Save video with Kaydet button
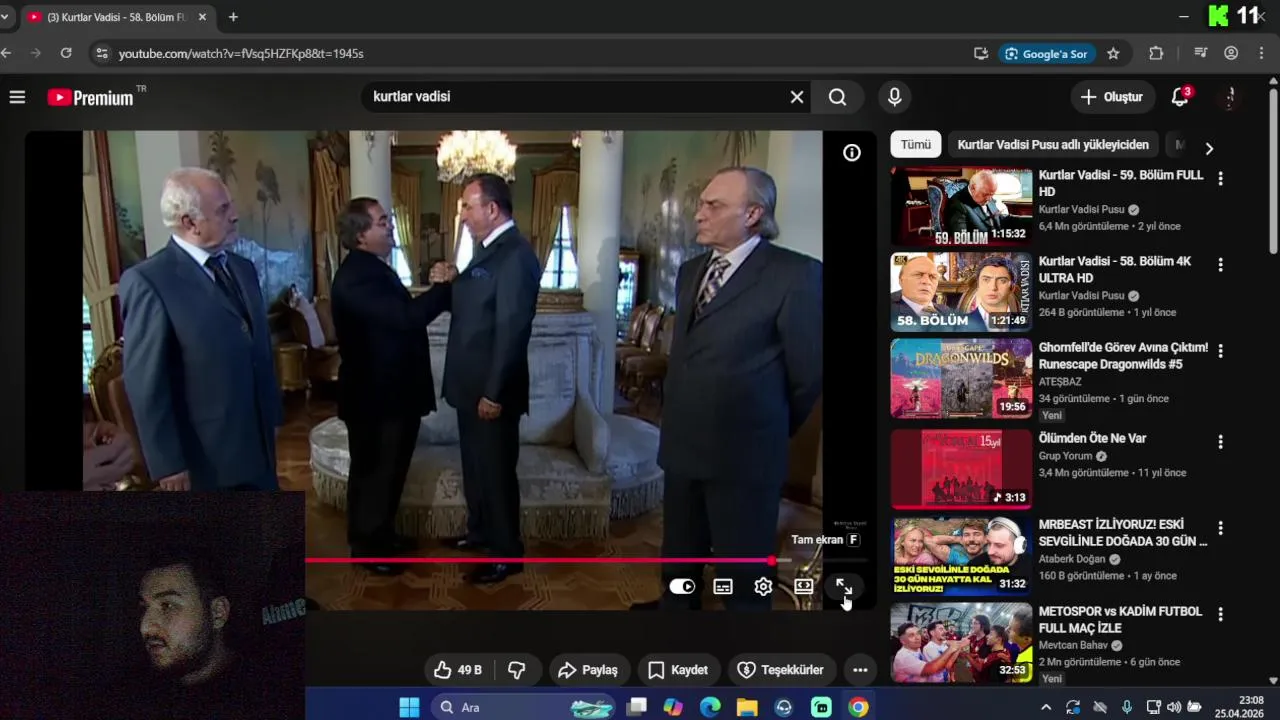 (x=678, y=670)
